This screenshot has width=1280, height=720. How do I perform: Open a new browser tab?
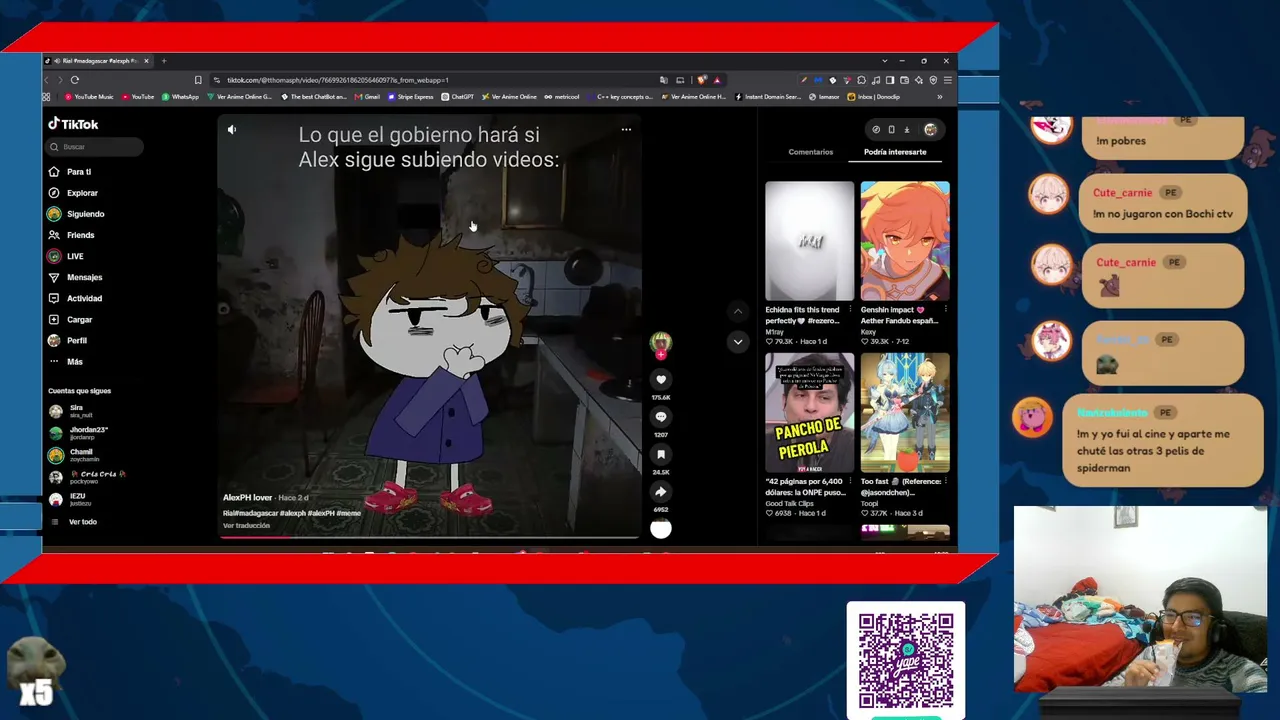pyautogui.click(x=164, y=61)
